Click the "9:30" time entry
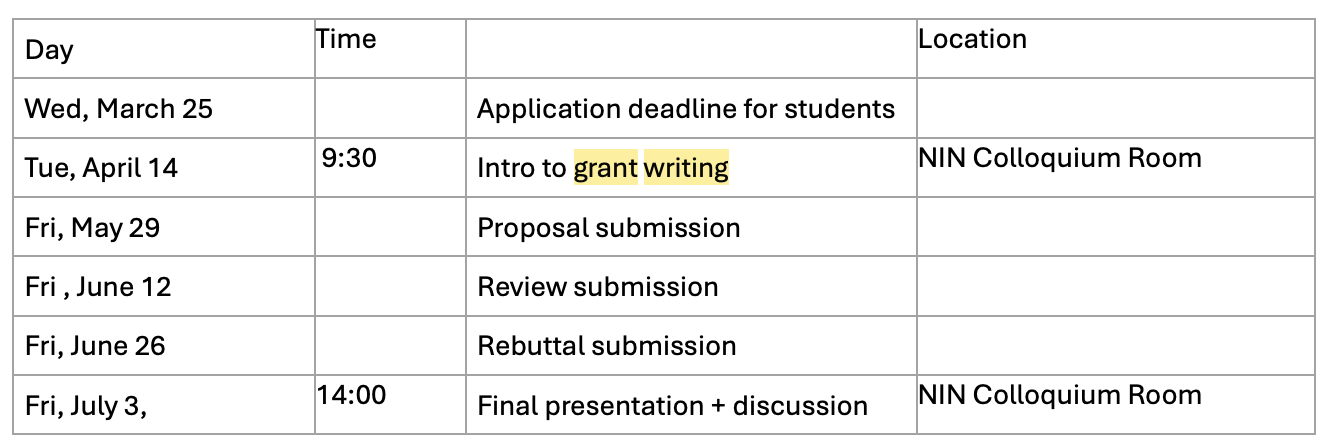The image size is (1338, 444). coord(349,158)
